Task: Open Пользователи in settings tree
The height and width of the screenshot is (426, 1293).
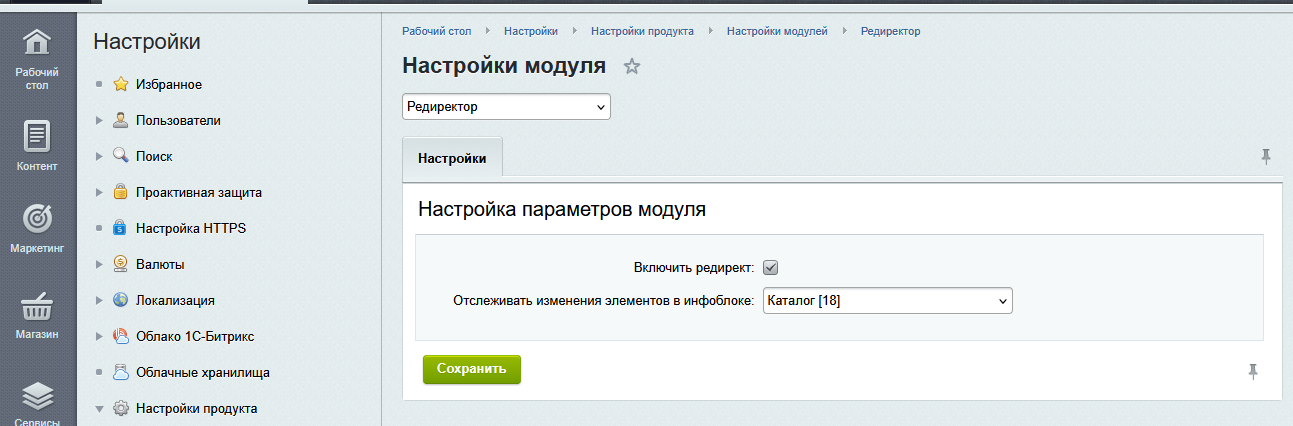Action: pyautogui.click(x=178, y=120)
